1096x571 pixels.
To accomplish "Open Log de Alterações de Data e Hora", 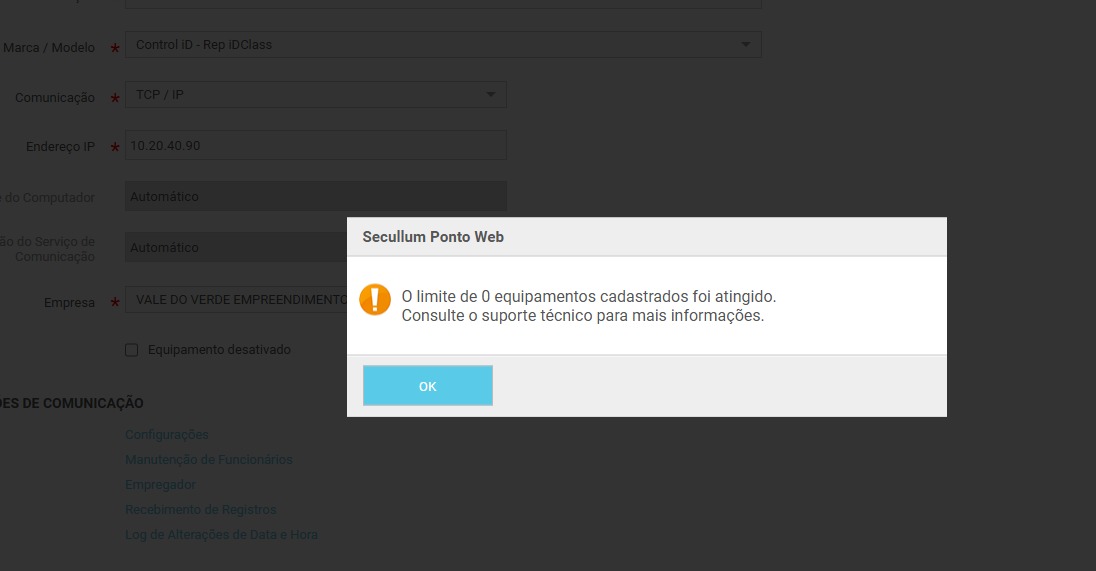I will 221,535.
